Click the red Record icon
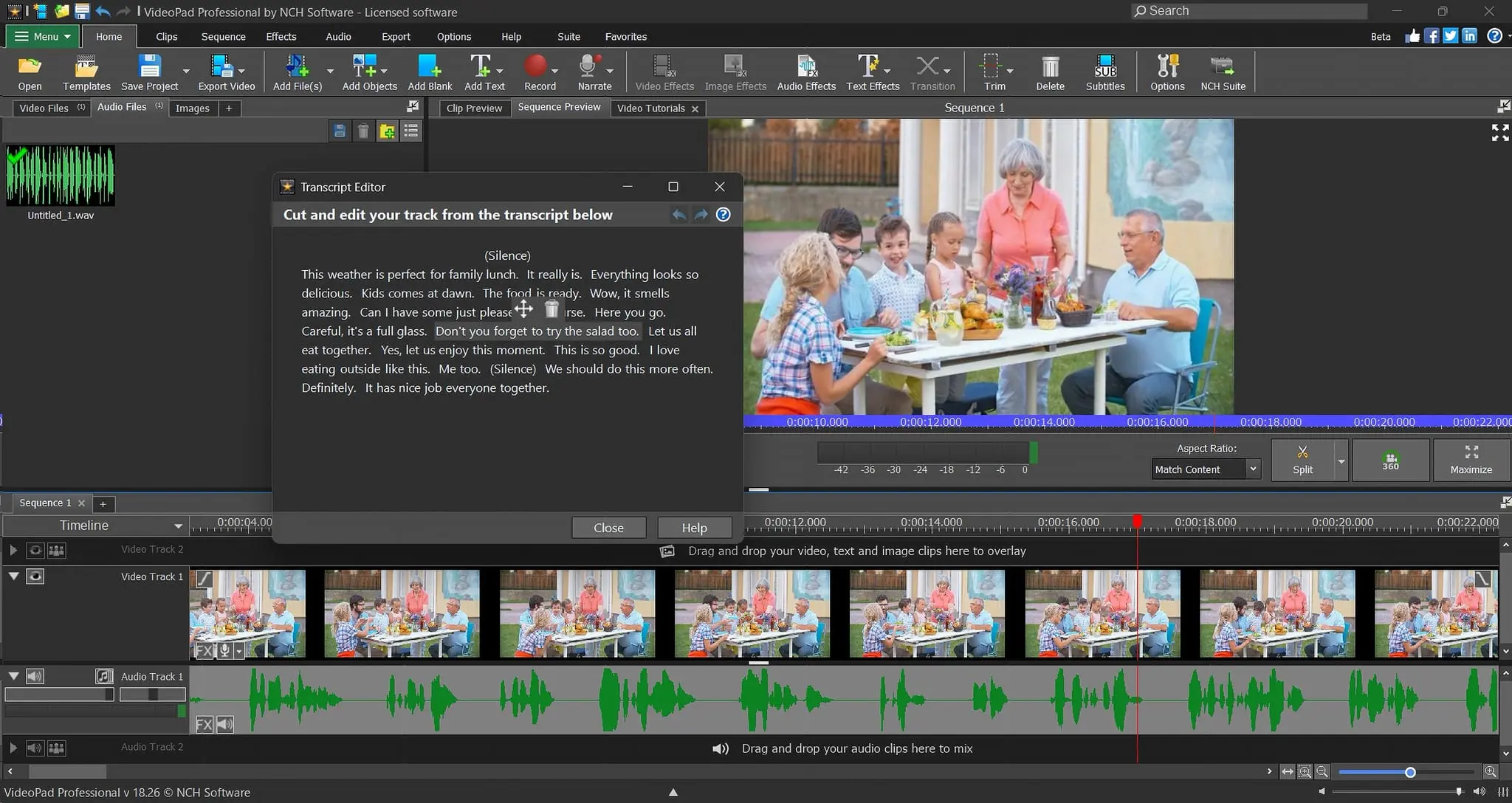 (x=536, y=66)
